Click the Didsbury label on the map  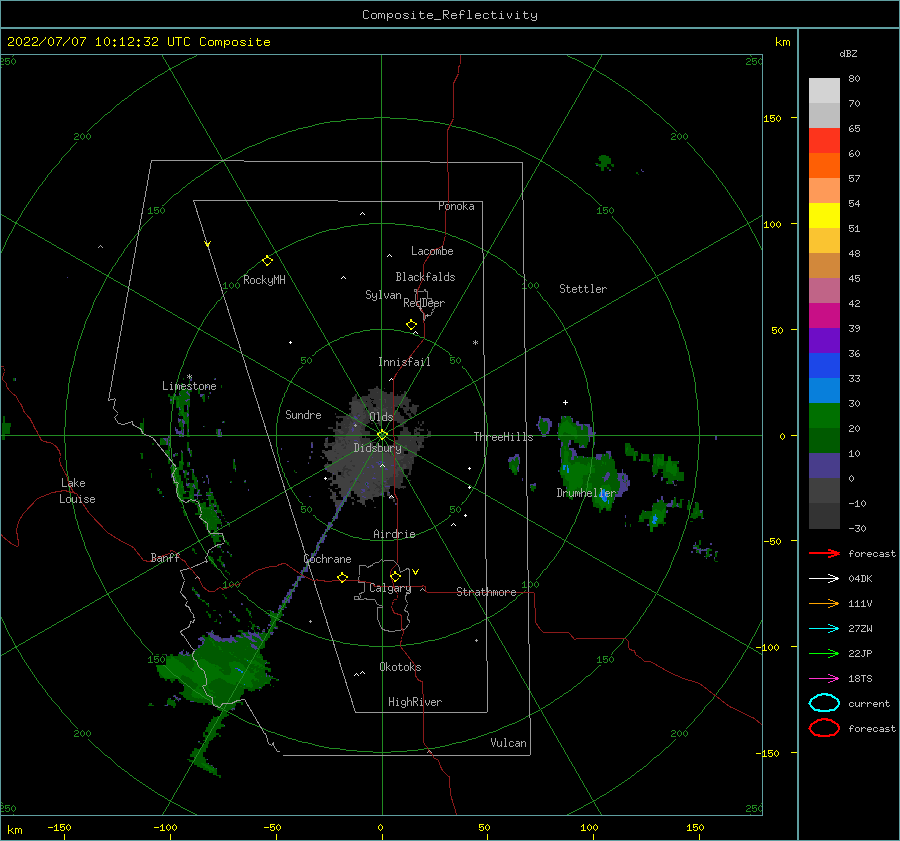click(377, 448)
